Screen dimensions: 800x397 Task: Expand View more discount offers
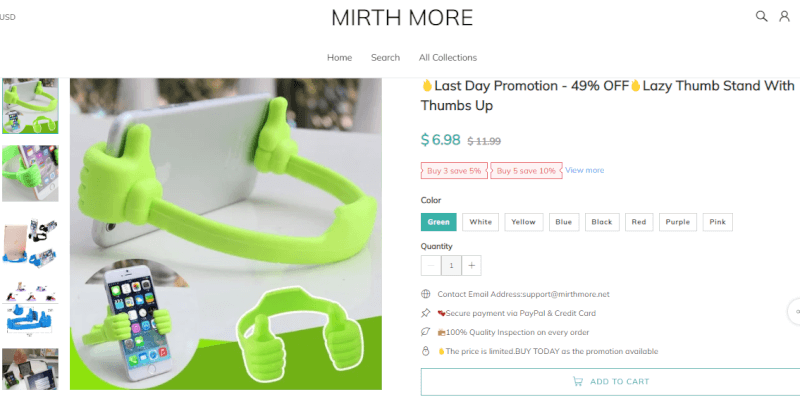(584, 170)
